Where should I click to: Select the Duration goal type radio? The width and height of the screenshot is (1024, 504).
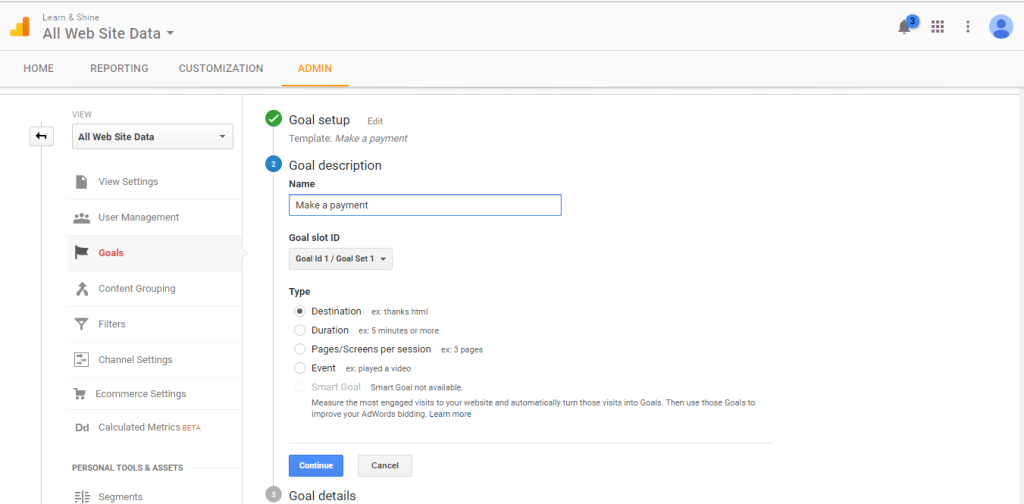coord(300,330)
